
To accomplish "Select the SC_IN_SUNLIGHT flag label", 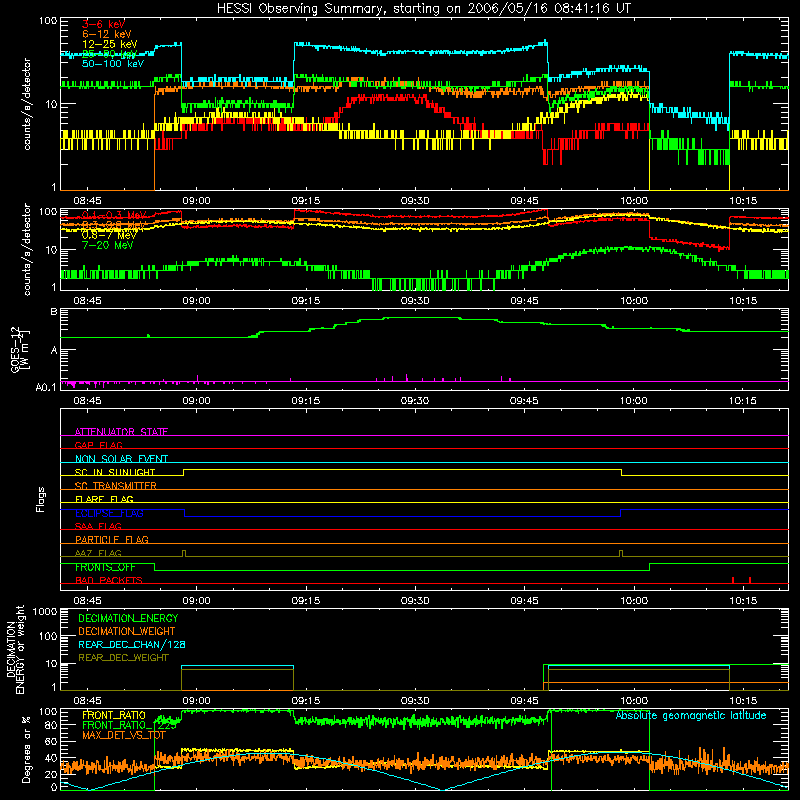I will [115, 472].
